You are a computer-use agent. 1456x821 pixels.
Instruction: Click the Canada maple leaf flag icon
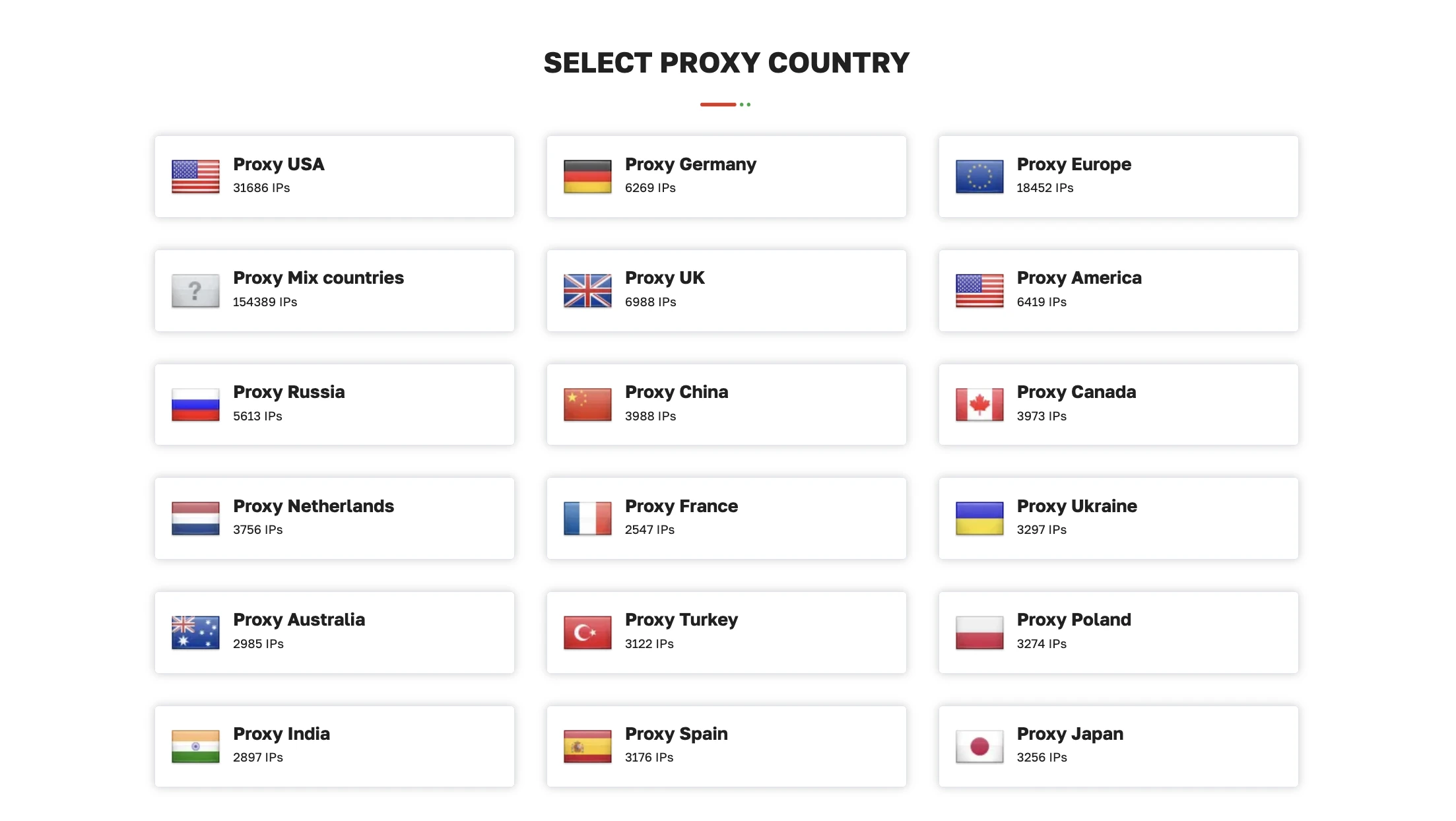click(979, 405)
